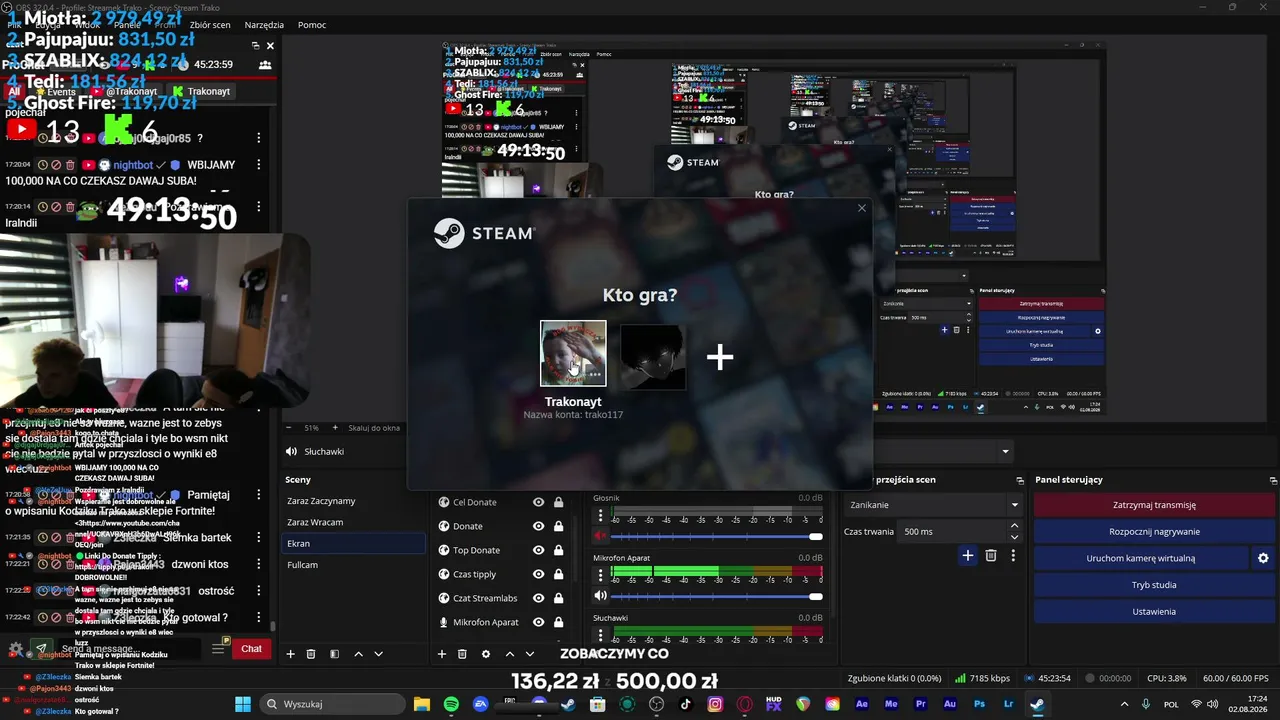1280x720 pixels.
Task: Move selected source down
Action: coord(529,654)
